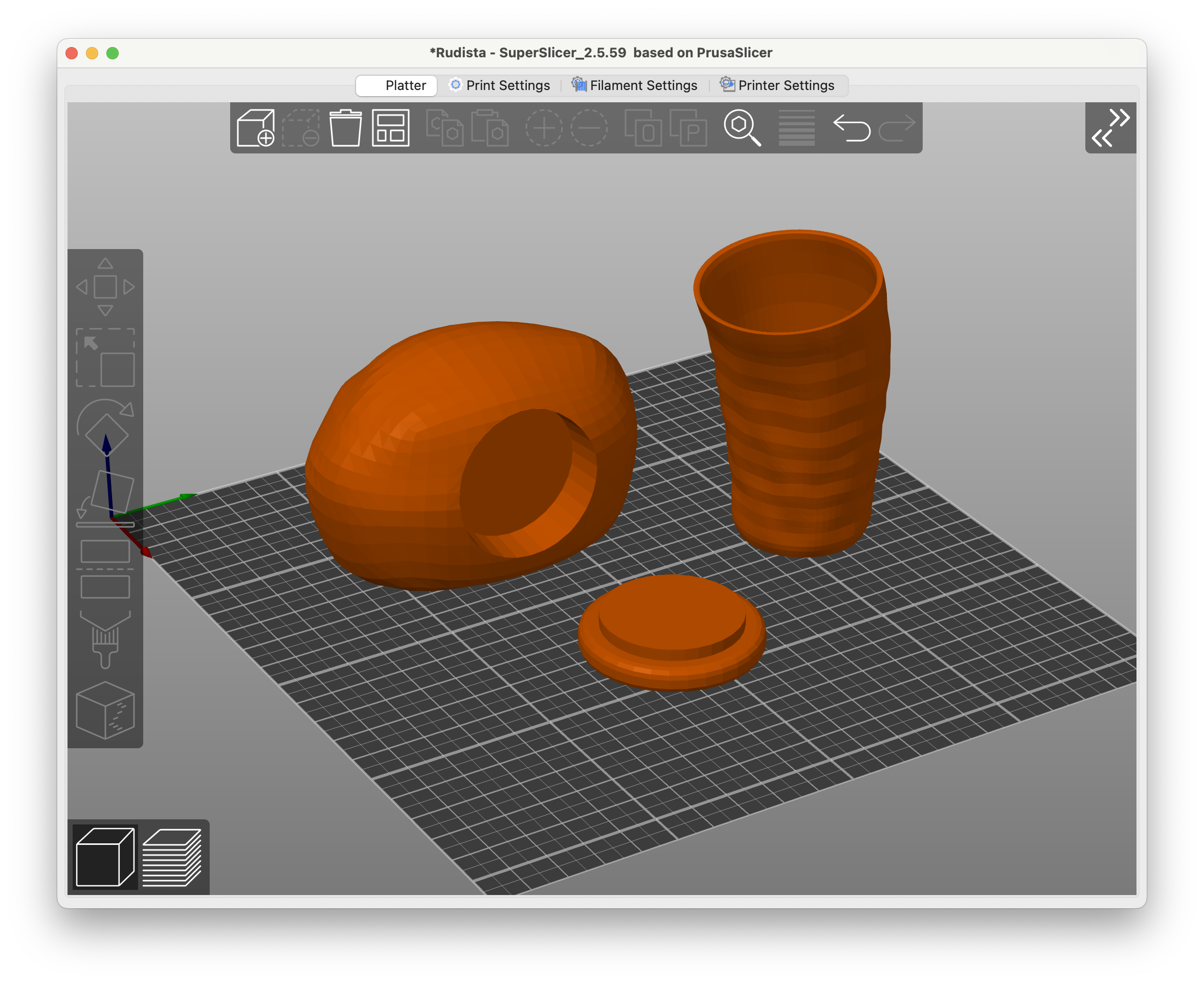Open the Print Settings tab

click(x=500, y=85)
